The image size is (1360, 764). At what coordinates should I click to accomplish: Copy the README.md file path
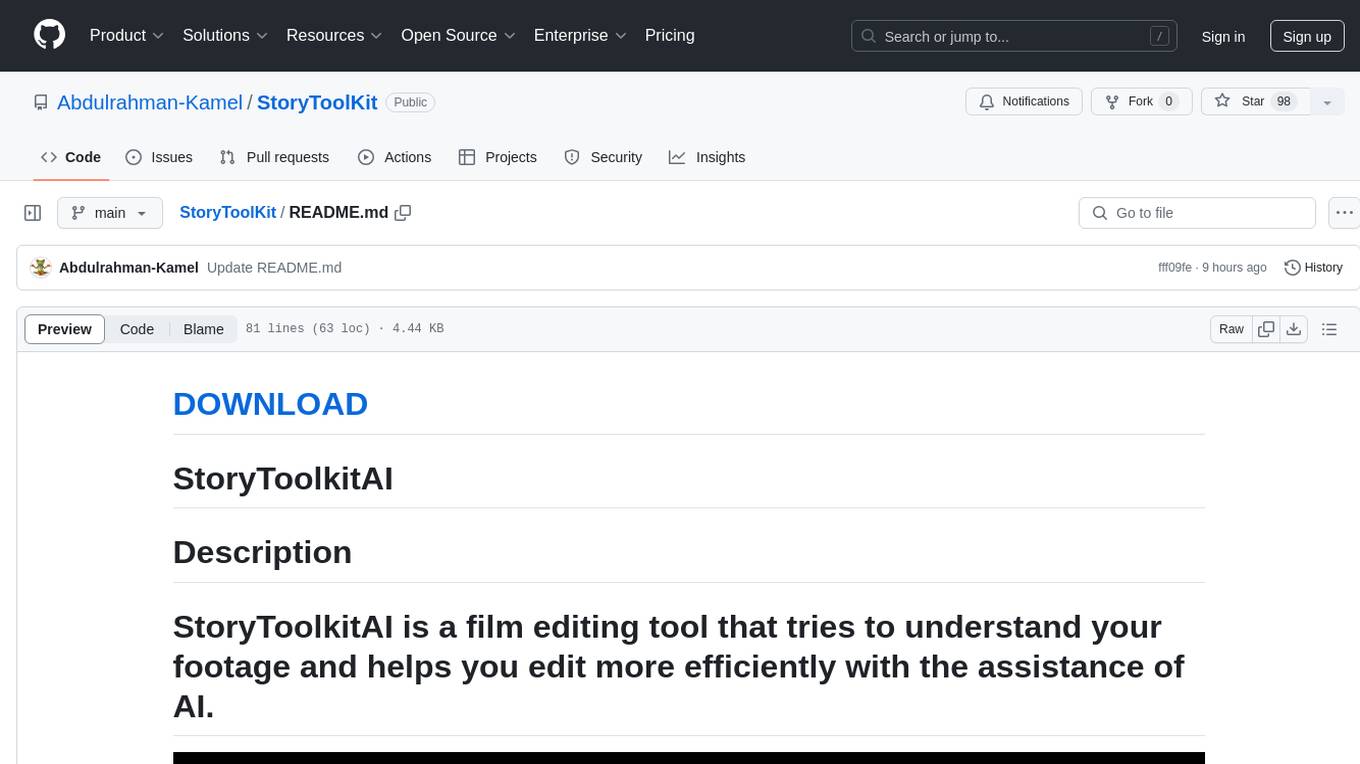click(x=403, y=212)
